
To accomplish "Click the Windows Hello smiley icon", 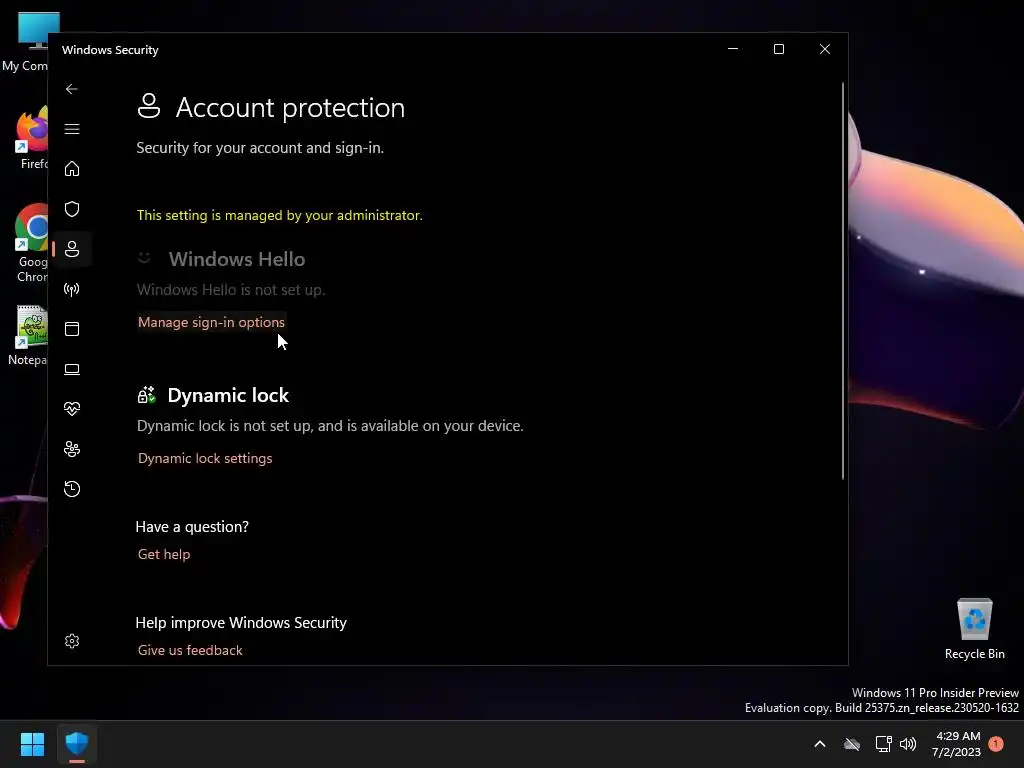I will [x=144, y=259].
